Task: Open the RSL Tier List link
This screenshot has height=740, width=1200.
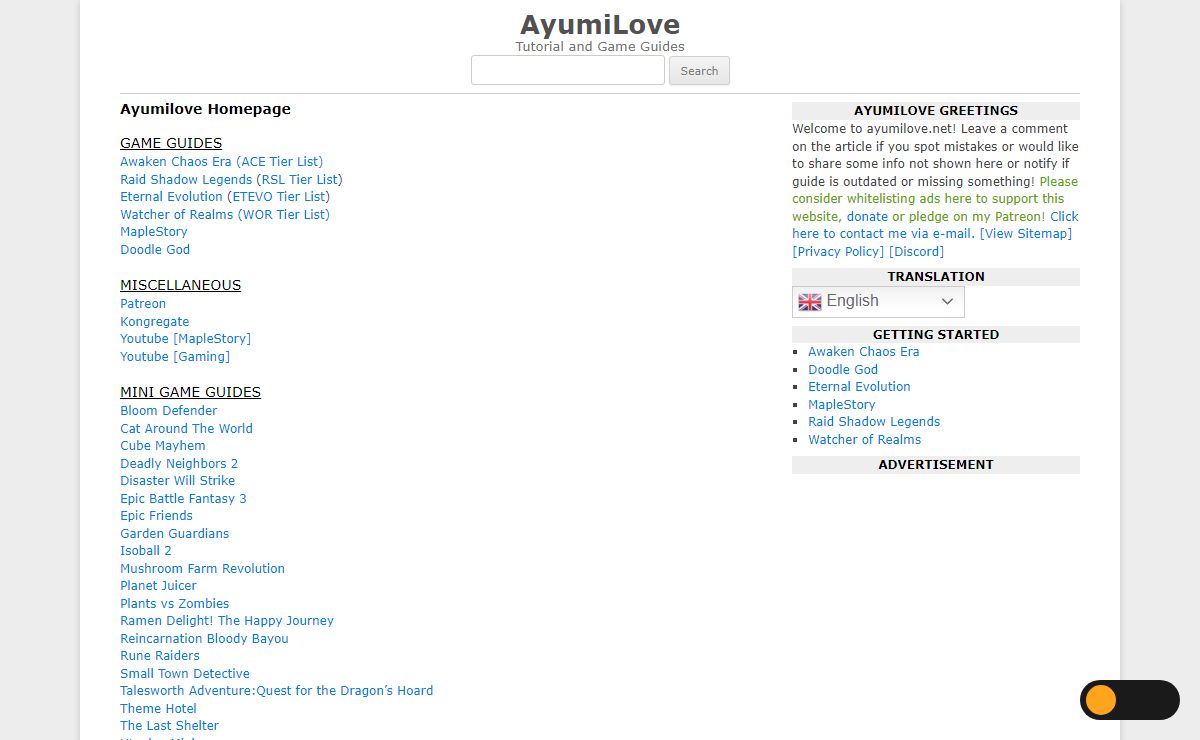Action: pos(299,180)
